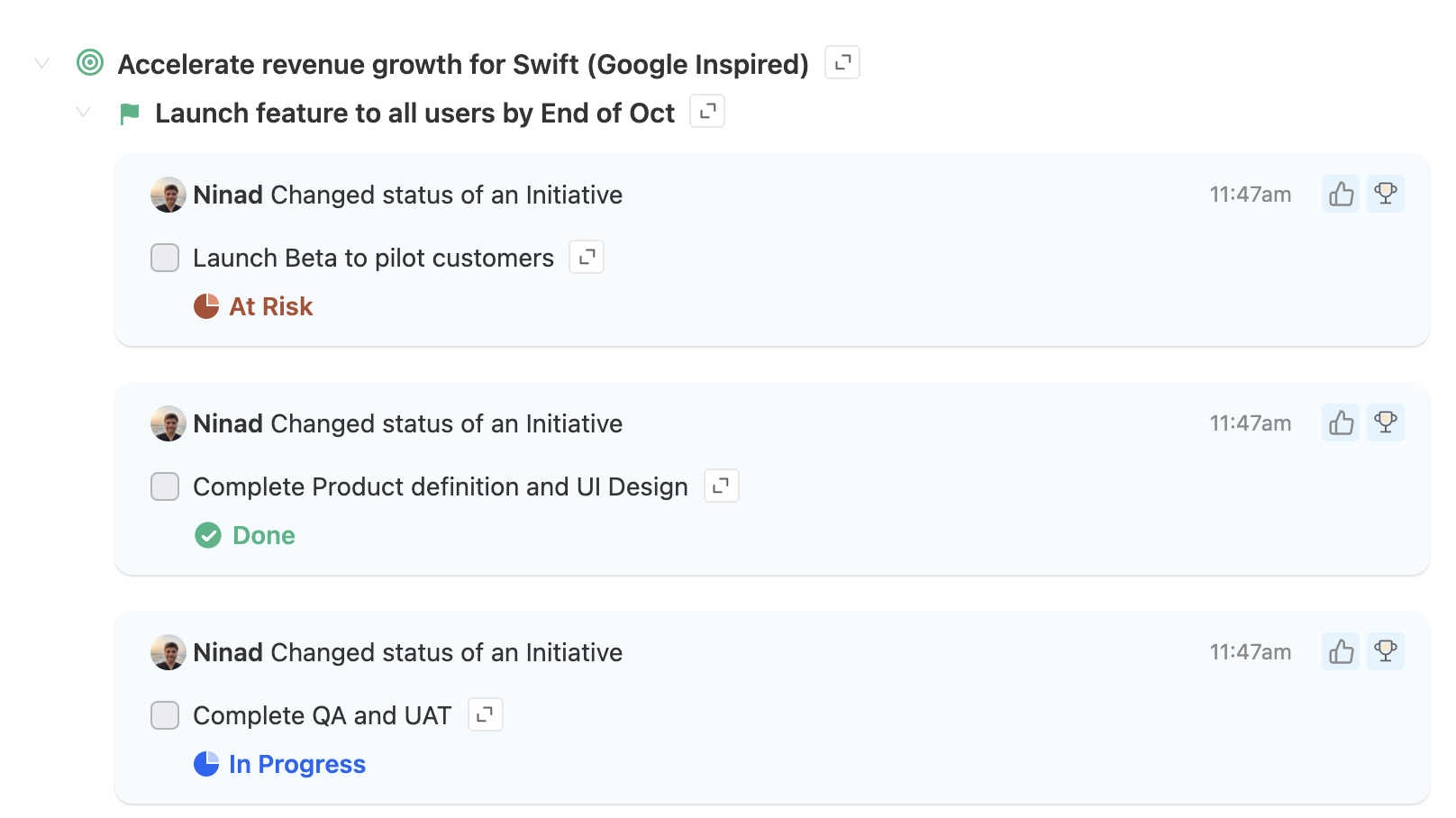The image size is (1456, 818).
Task: Click the 11:47am timestamp on Launch Beta card
Action: tap(1251, 195)
